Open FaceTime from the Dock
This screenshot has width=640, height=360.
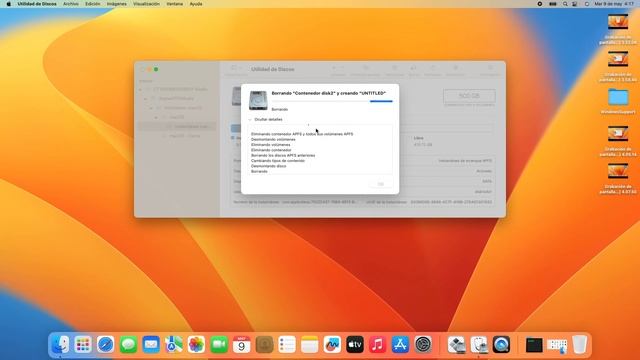pyautogui.click(x=219, y=344)
